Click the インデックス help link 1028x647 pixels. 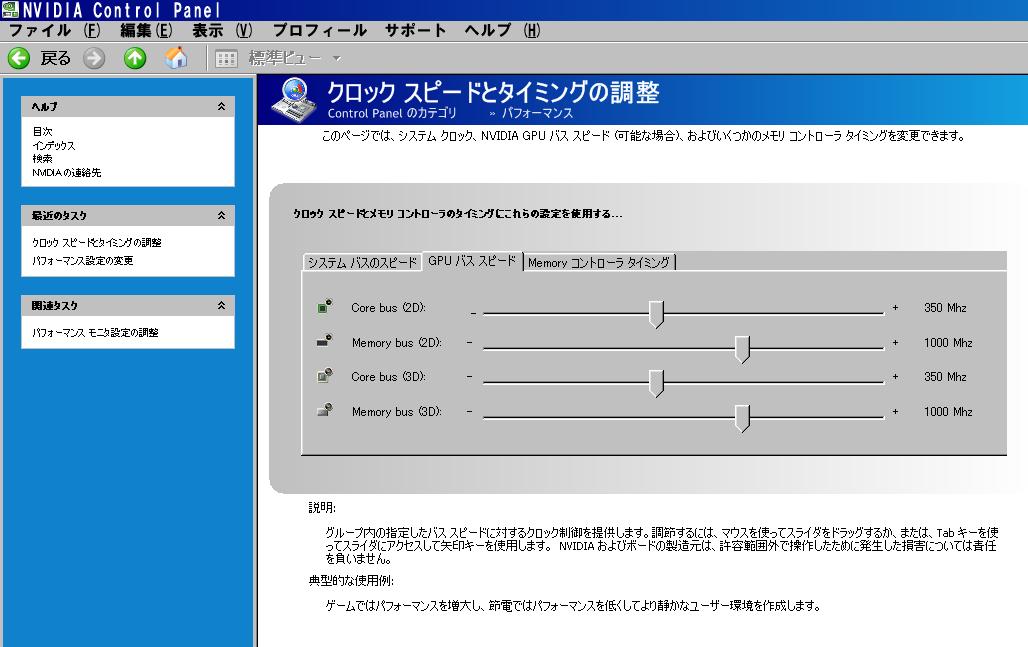point(54,146)
